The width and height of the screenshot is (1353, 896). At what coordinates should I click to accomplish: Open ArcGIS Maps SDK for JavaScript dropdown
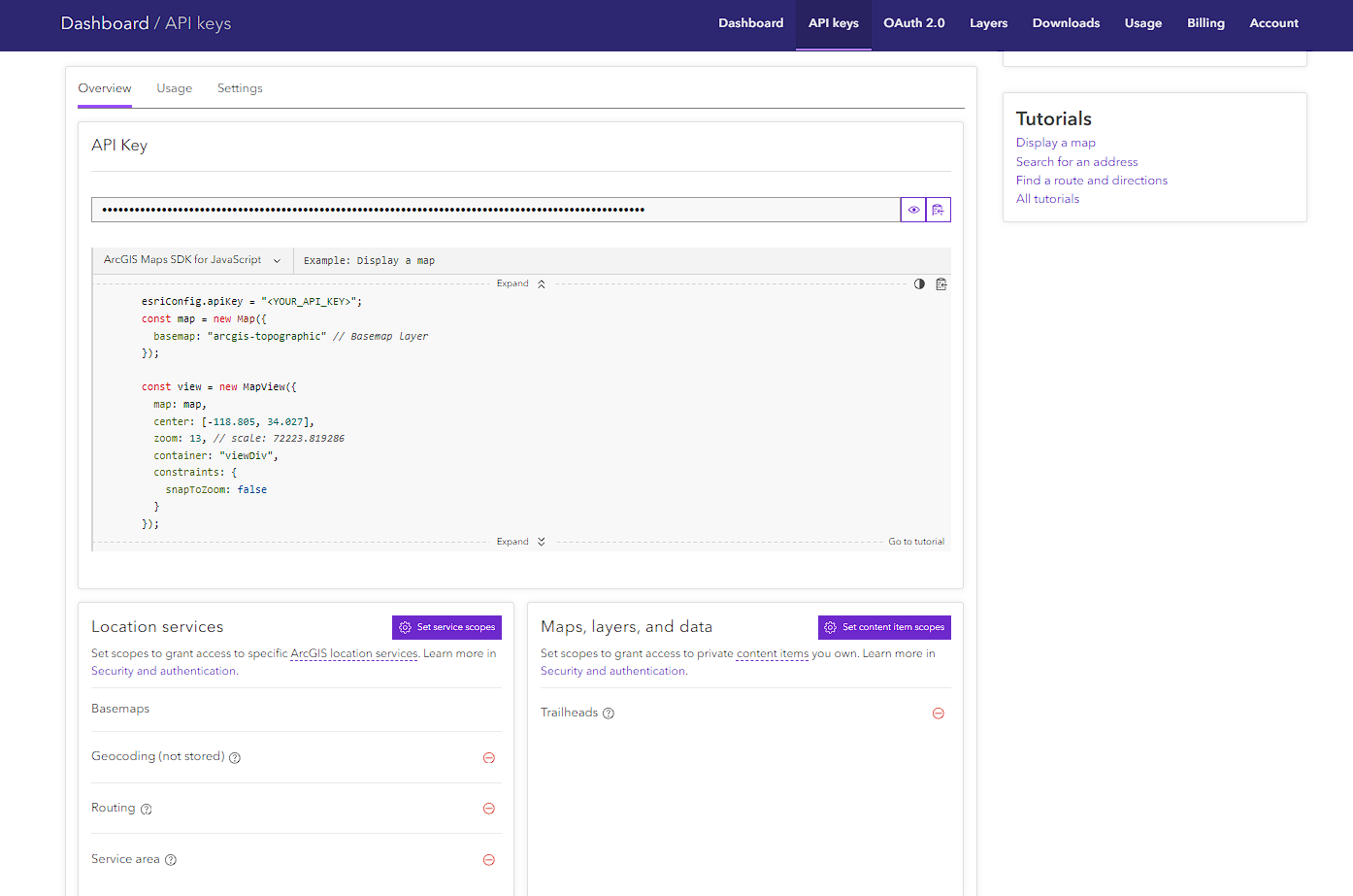coord(192,260)
